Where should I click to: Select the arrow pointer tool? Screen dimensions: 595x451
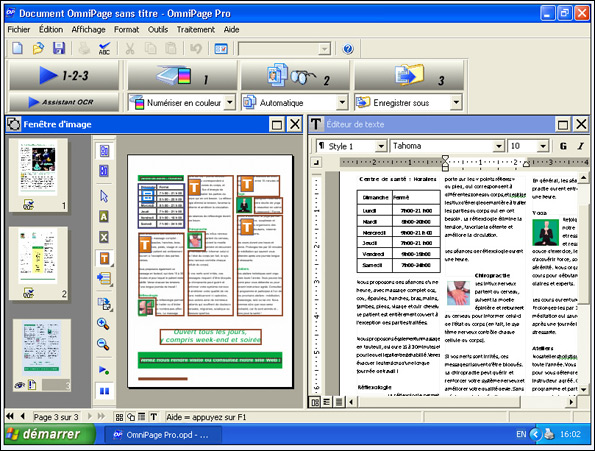(x=104, y=196)
